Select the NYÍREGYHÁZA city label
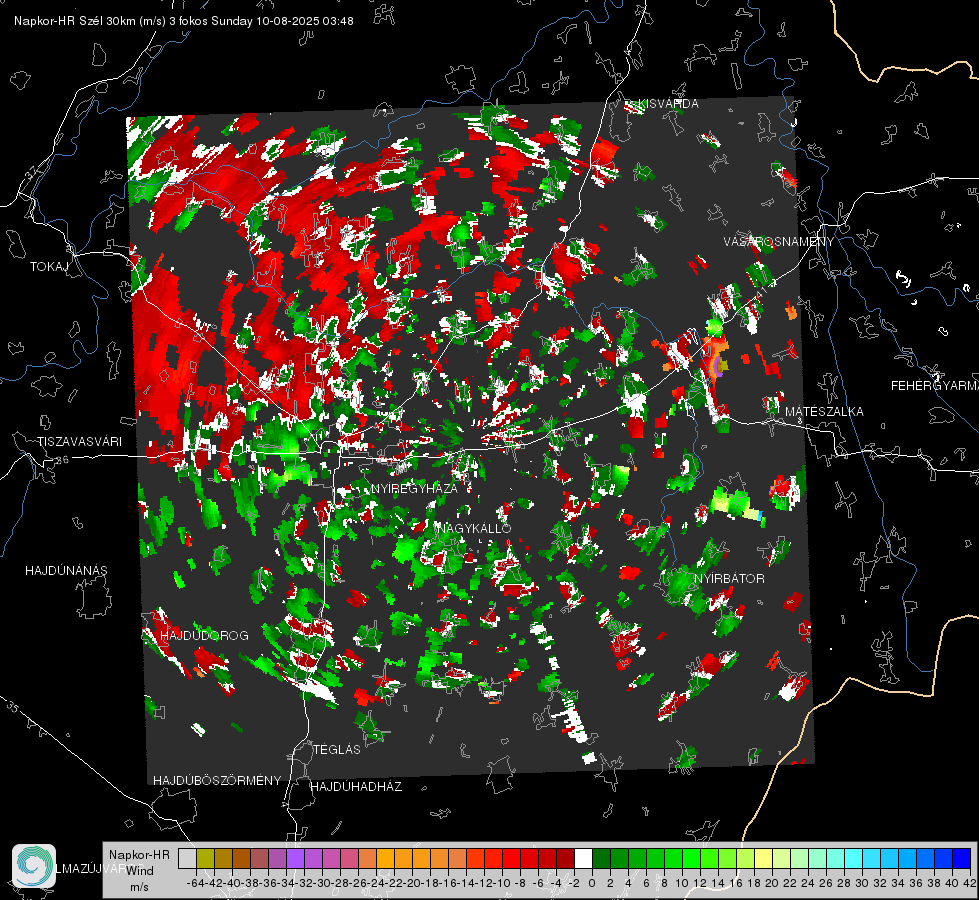Screen dimensions: 979x900 414,488
